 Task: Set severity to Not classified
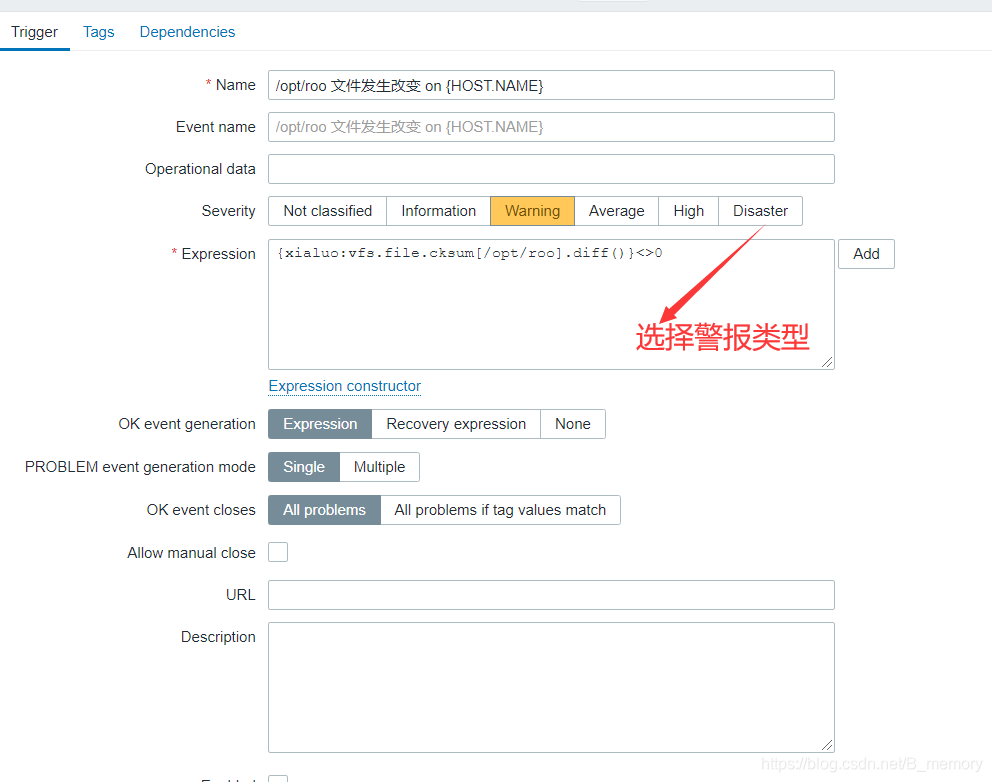click(x=327, y=211)
